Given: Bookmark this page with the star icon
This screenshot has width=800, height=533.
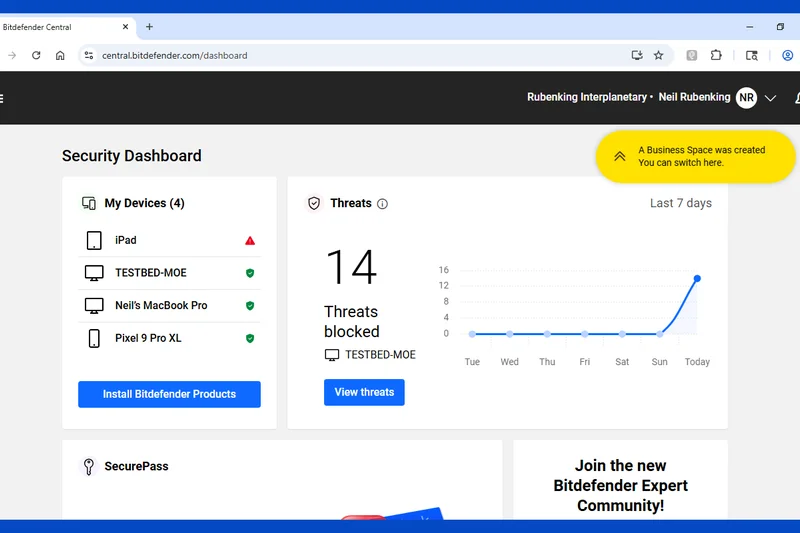Looking at the screenshot, I should click(659, 55).
